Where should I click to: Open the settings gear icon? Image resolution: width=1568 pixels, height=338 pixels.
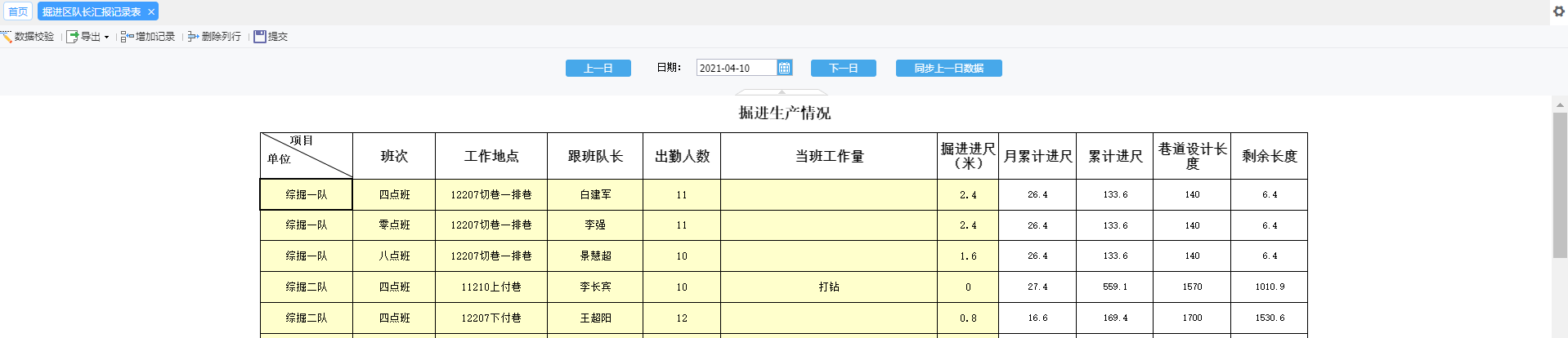click(x=1559, y=11)
